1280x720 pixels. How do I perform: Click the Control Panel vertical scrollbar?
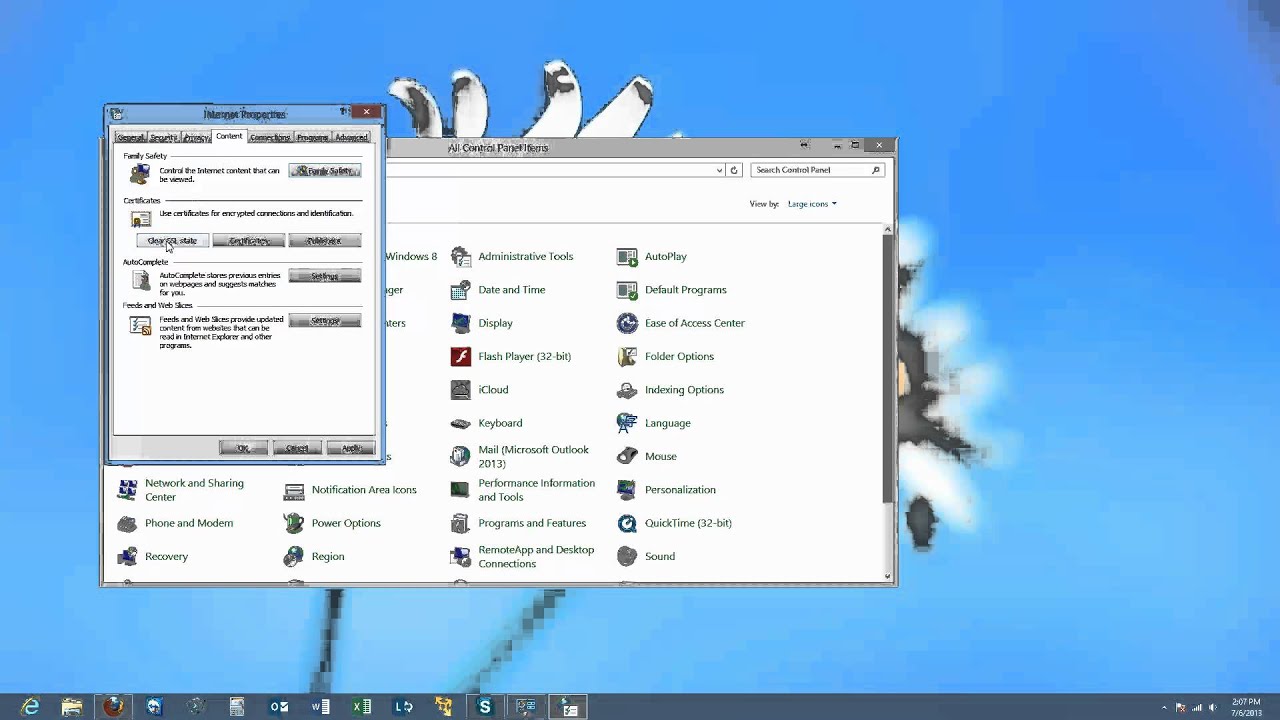click(888, 368)
